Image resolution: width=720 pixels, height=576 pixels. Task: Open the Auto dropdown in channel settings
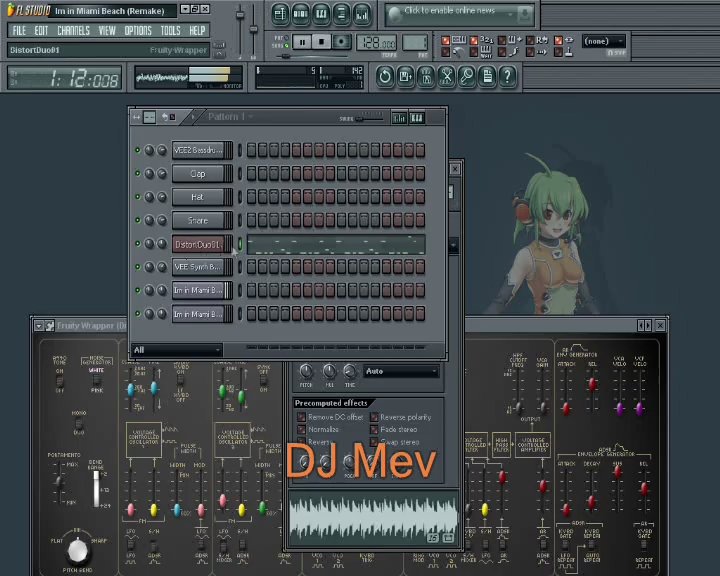pyautogui.click(x=401, y=371)
